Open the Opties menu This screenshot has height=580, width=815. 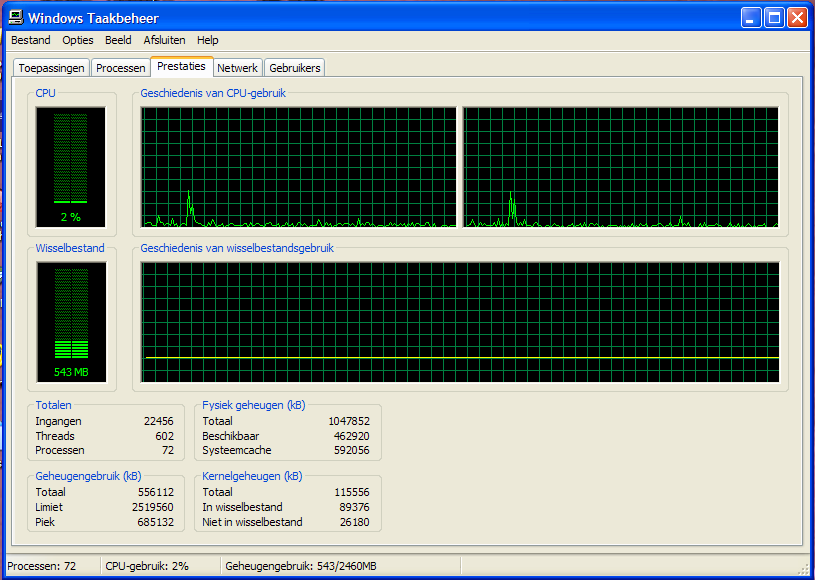coord(78,40)
